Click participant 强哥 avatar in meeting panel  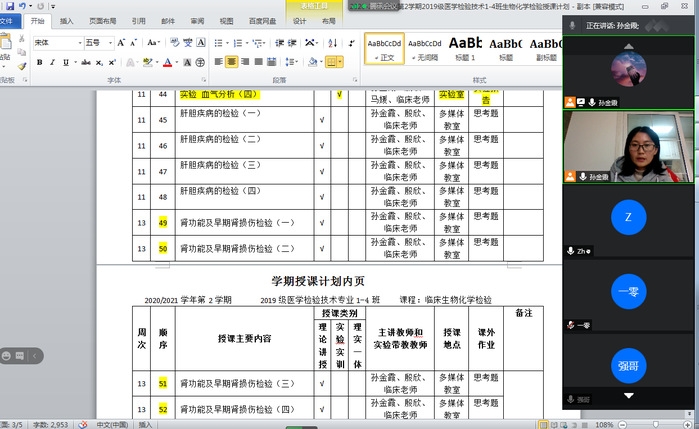[628, 367]
